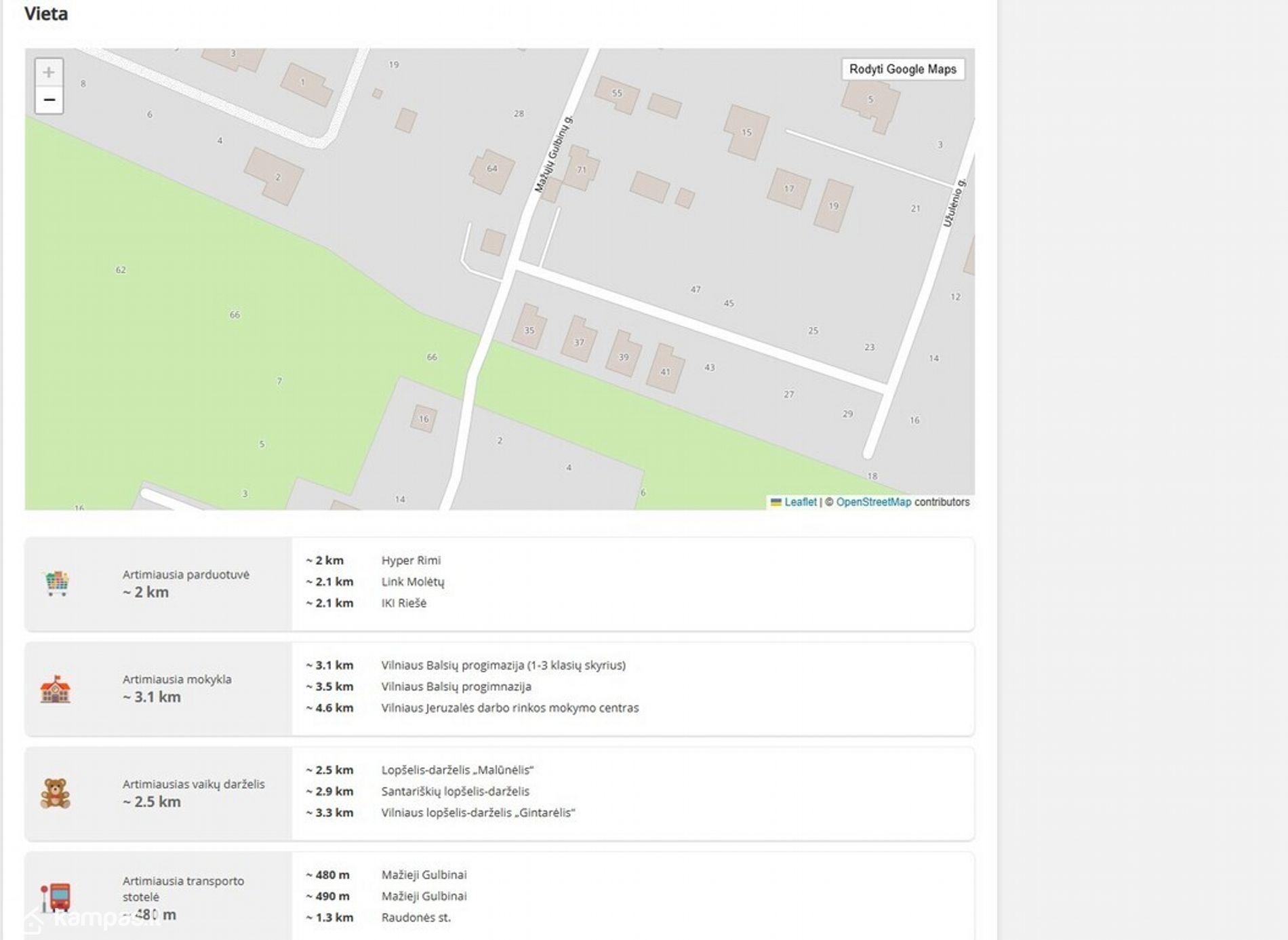Click building 64 on the map
Screen dimensions: 1288x940
click(x=492, y=169)
